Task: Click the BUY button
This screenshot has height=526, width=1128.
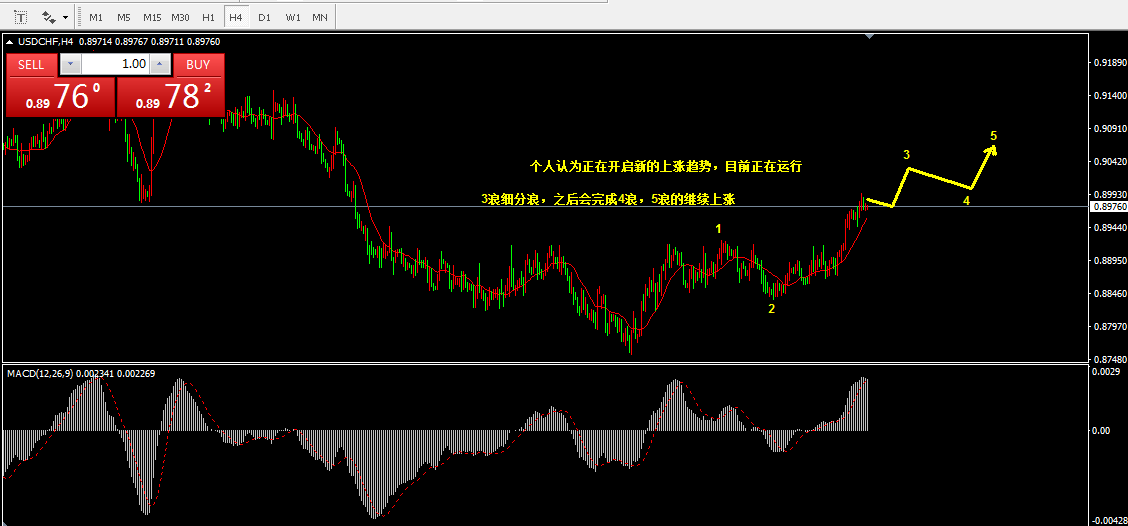Action: coord(198,64)
